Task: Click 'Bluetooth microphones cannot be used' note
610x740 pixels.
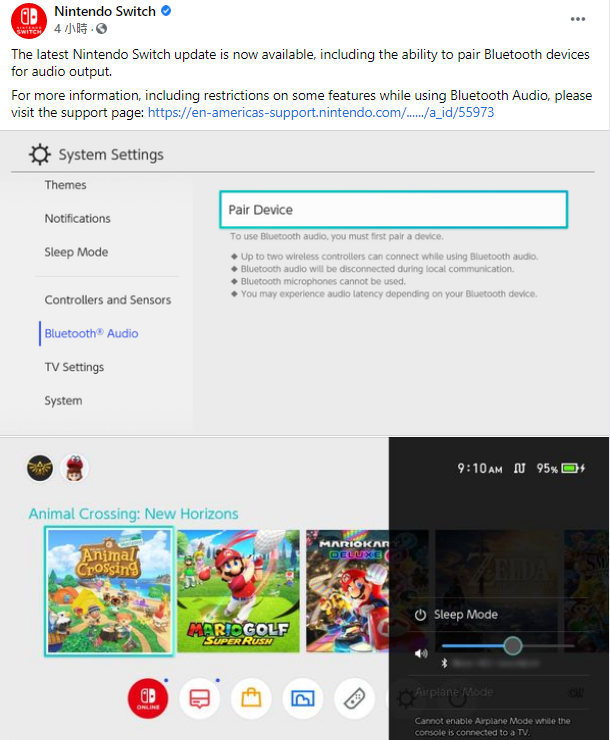Action: (323, 281)
